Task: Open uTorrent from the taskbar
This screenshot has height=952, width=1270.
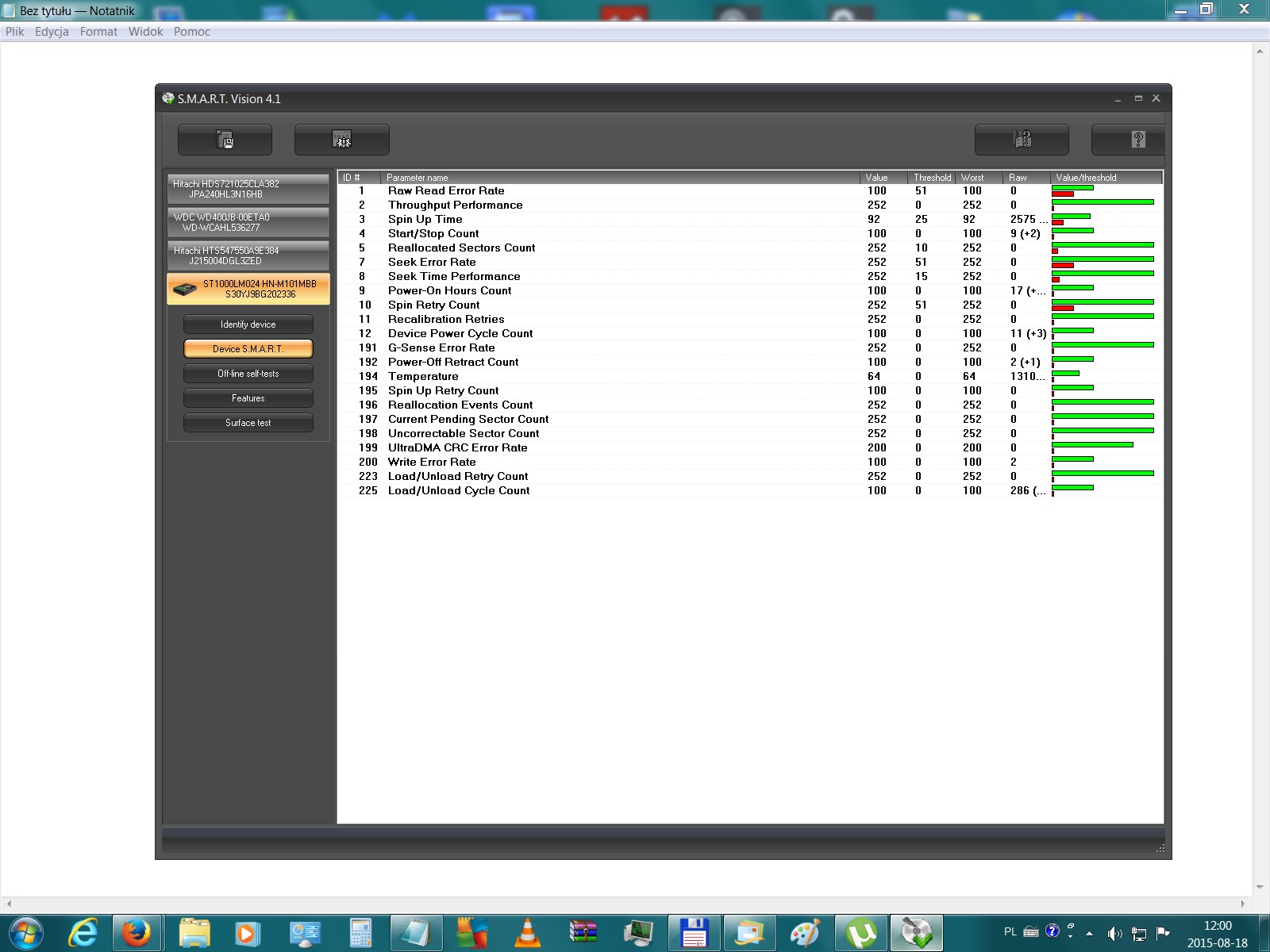Action: [861, 933]
